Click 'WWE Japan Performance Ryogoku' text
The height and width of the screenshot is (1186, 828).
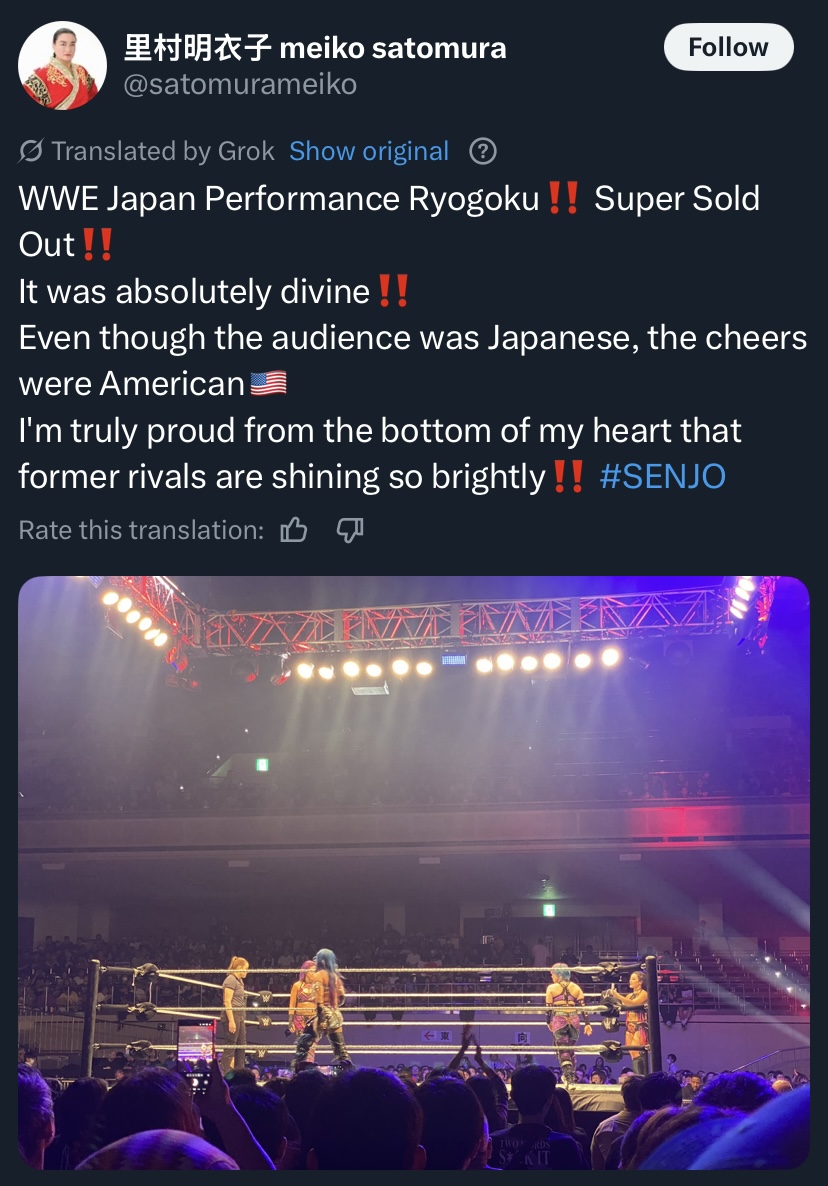tap(279, 198)
